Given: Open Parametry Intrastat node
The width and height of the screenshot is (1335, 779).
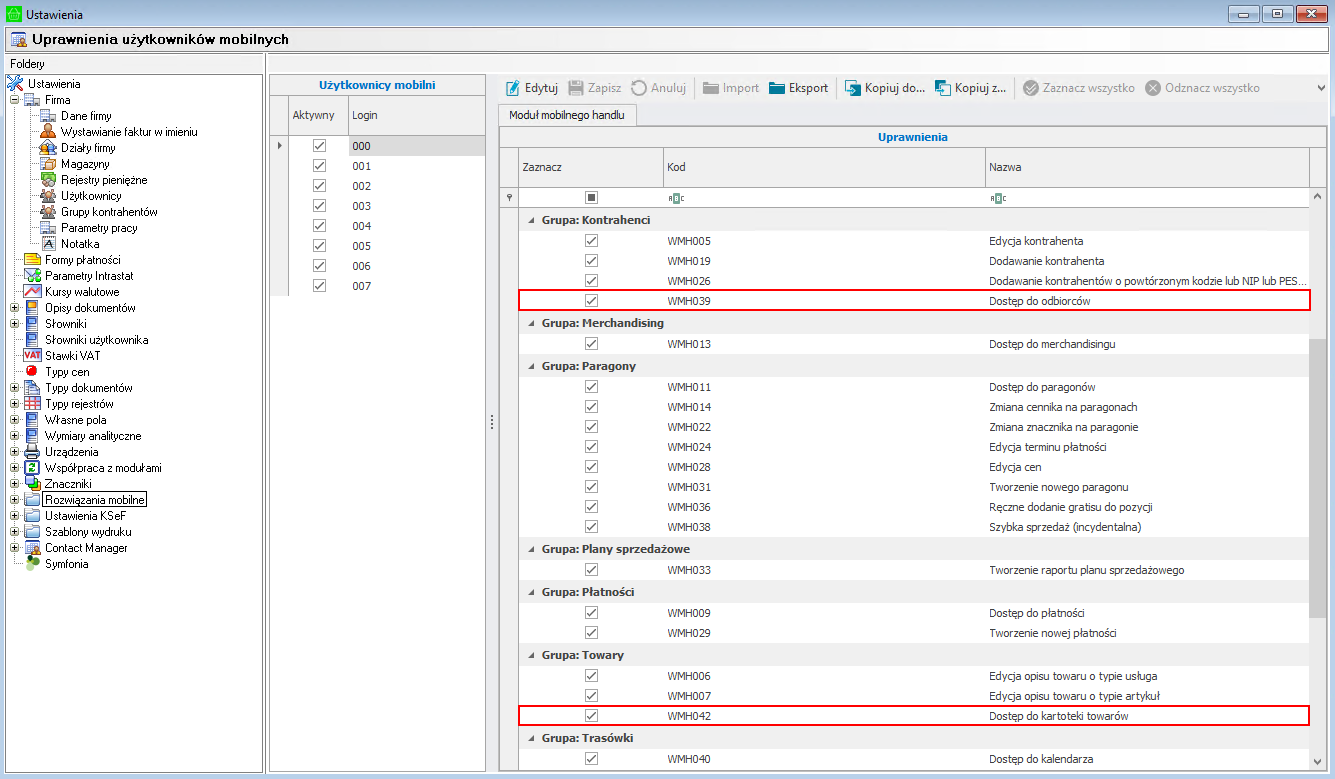Looking at the screenshot, I should click(89, 276).
